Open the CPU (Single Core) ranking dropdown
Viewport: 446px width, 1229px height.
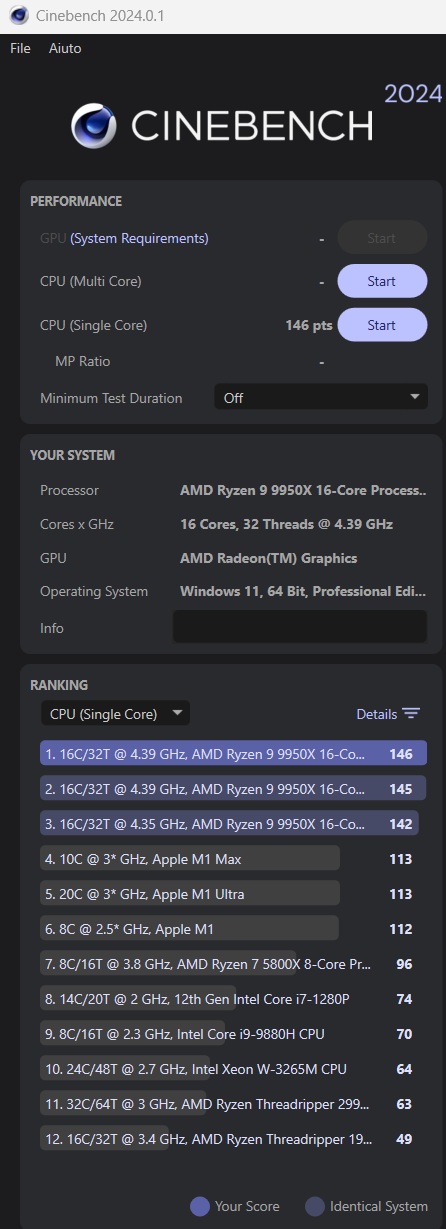click(115, 714)
